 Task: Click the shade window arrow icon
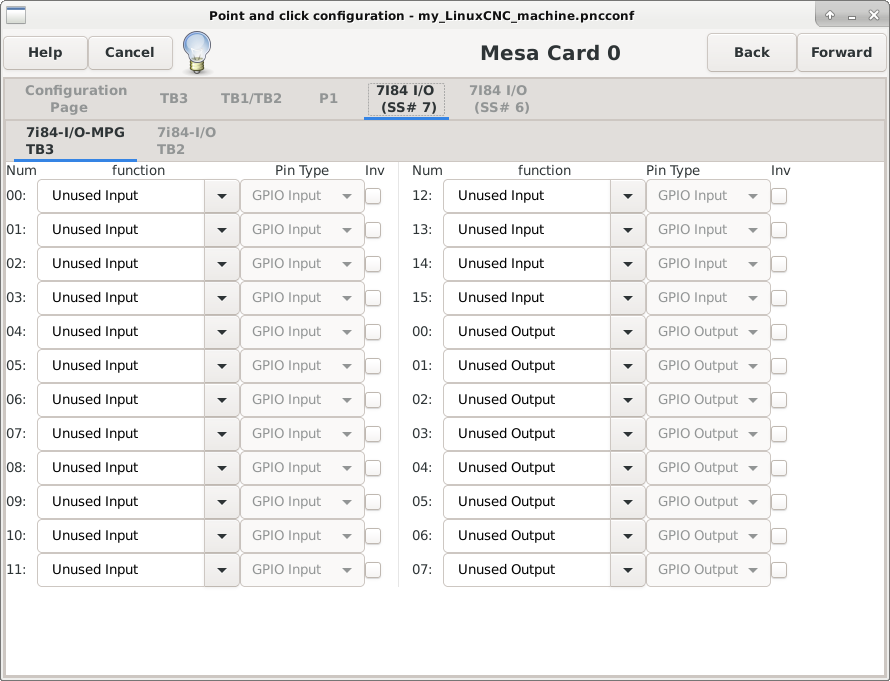(x=830, y=15)
